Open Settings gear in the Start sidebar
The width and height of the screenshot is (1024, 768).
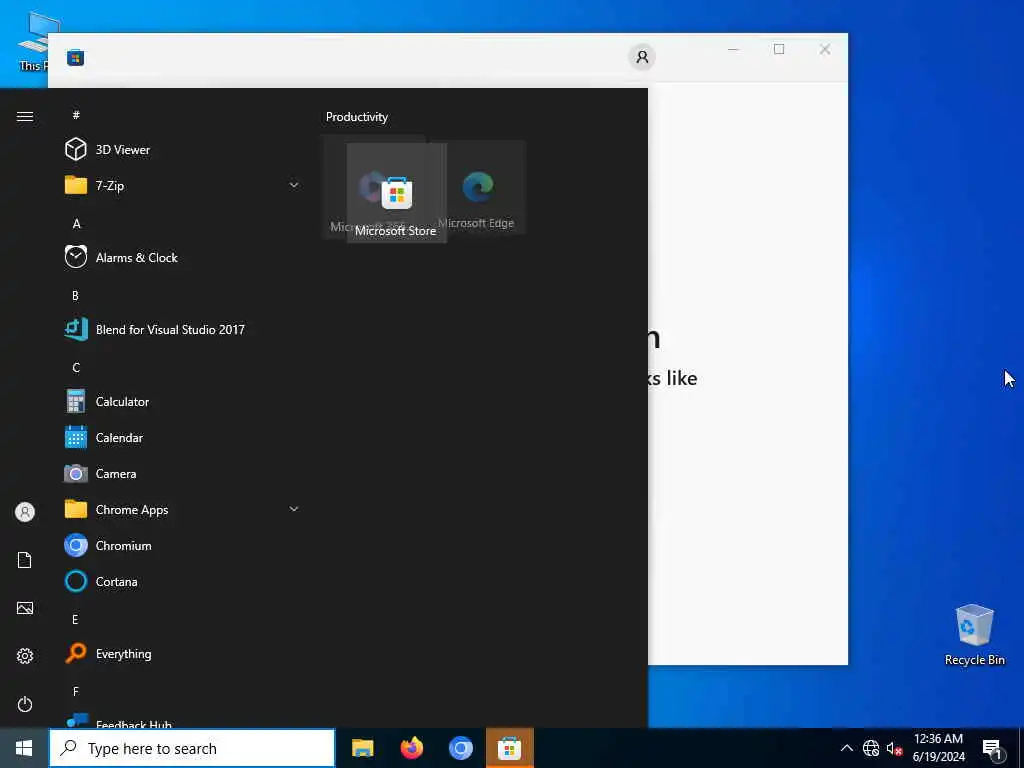click(x=25, y=656)
